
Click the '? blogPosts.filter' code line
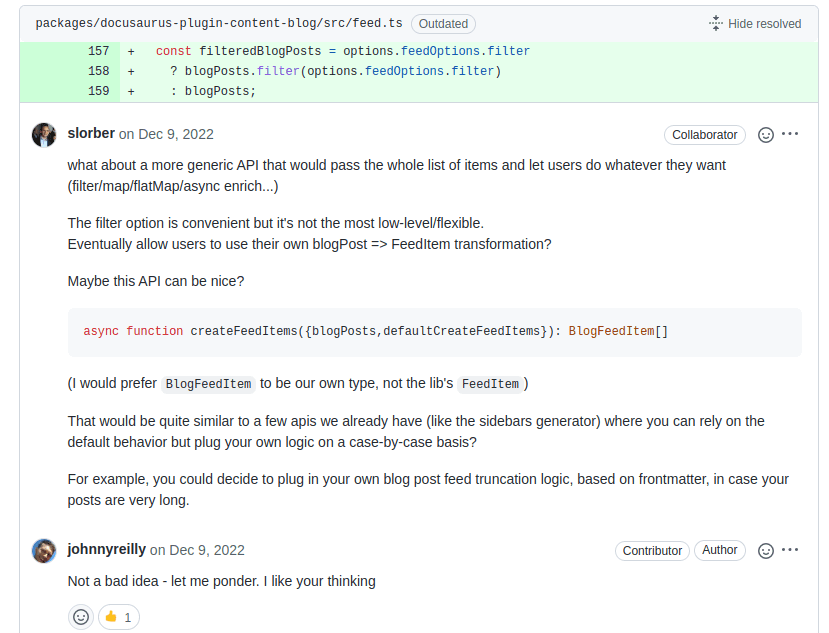point(336,71)
